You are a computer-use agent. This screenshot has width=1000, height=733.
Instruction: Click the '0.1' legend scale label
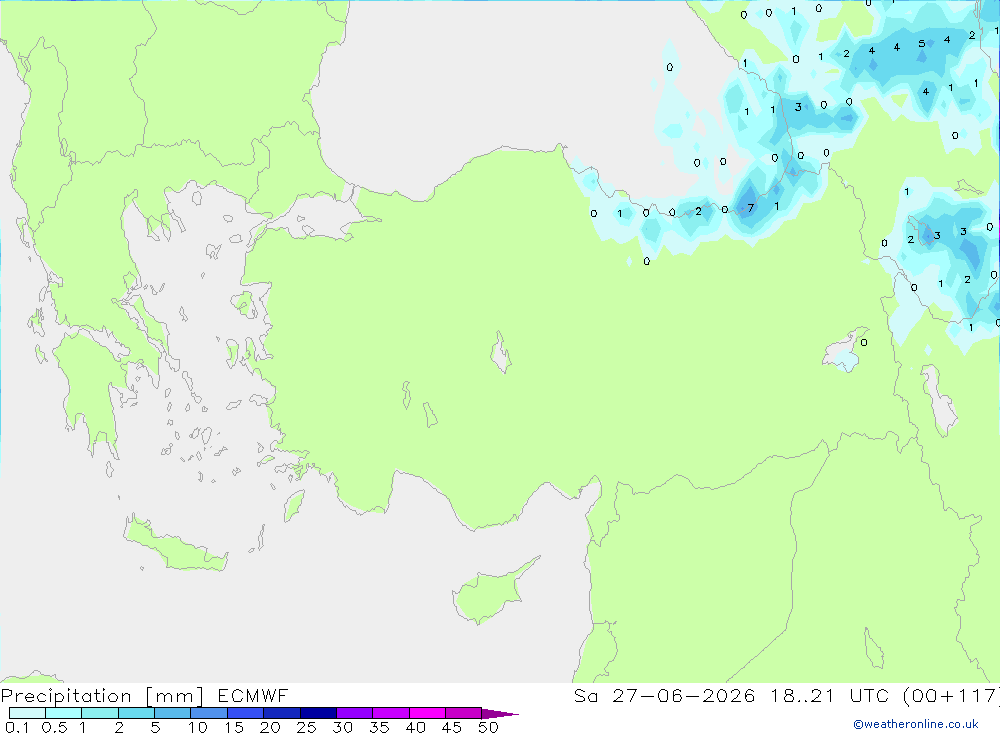click(x=17, y=727)
